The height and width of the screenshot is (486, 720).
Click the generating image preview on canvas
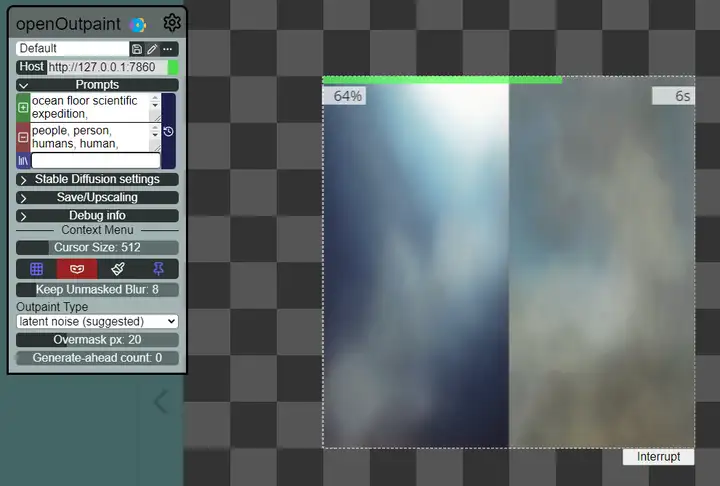[x=509, y=264]
